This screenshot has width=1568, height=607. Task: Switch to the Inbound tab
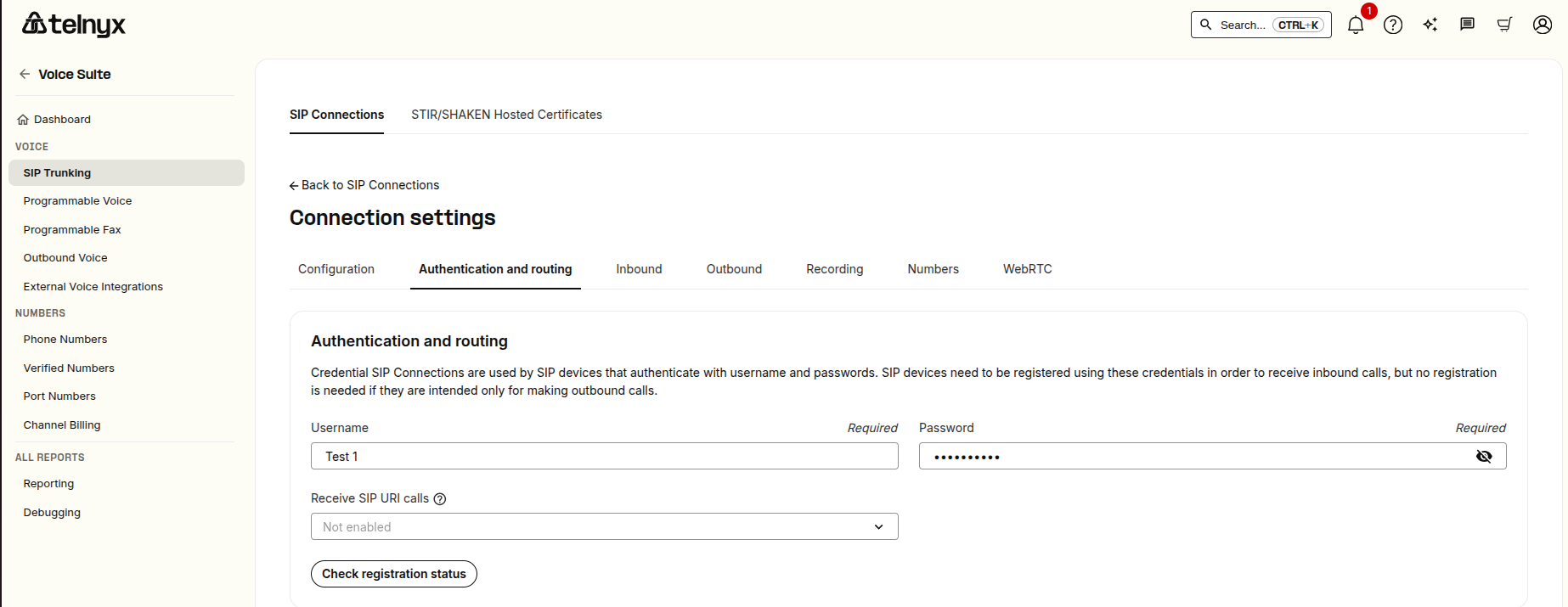tap(639, 269)
